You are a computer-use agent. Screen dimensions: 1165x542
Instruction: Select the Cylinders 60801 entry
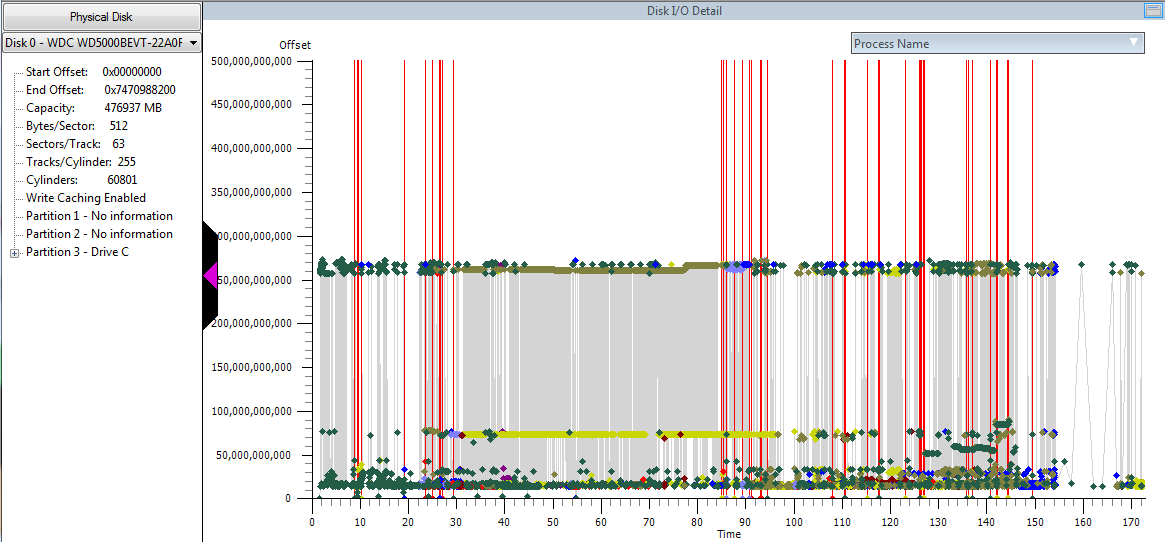(81, 180)
